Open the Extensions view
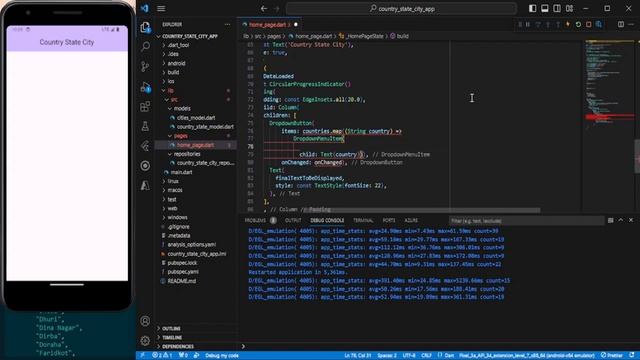 tap(145, 107)
